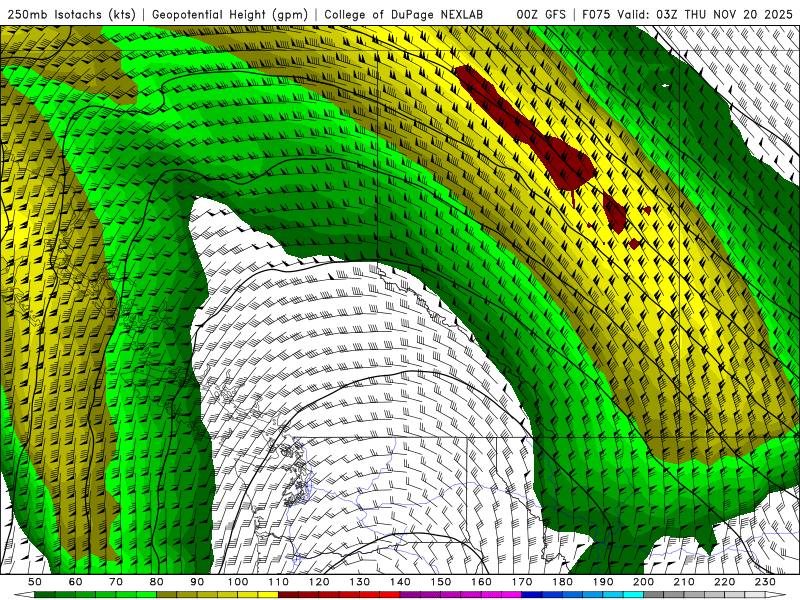Click the 70 value on the color scale
This screenshot has height=600, width=800.
116,582
